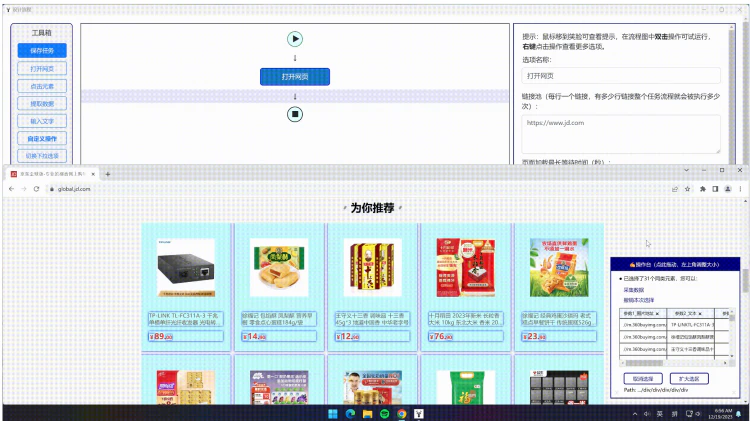Add 提取数据 operation from toolbox
The width and height of the screenshot is (750, 421).
click(x=42, y=103)
